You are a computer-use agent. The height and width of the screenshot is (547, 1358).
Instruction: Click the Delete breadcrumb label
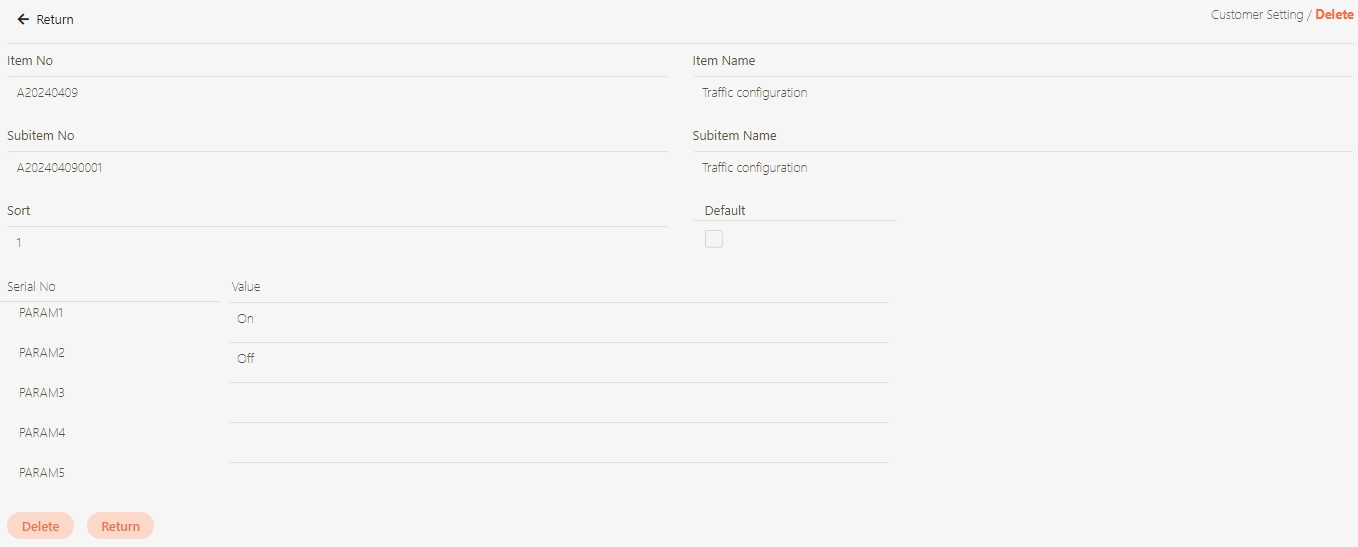1334,15
